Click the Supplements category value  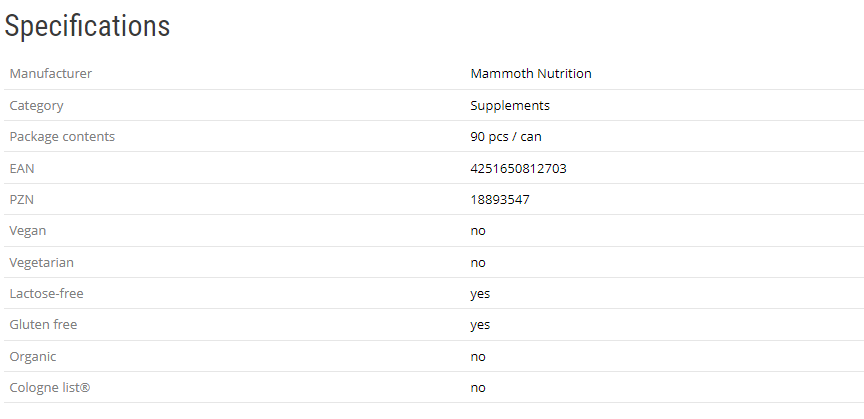[x=510, y=105]
